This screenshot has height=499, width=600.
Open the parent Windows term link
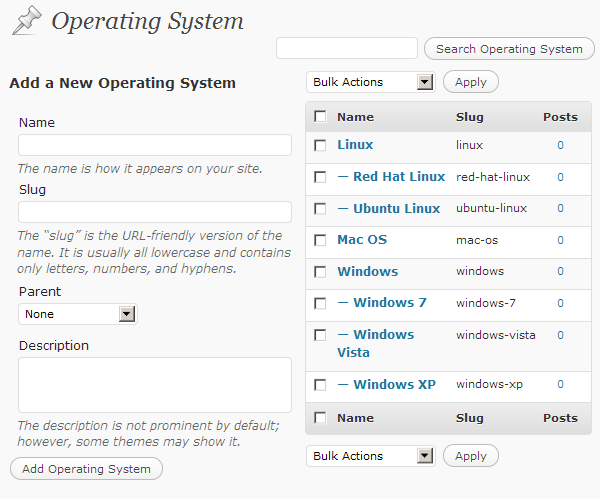368,271
